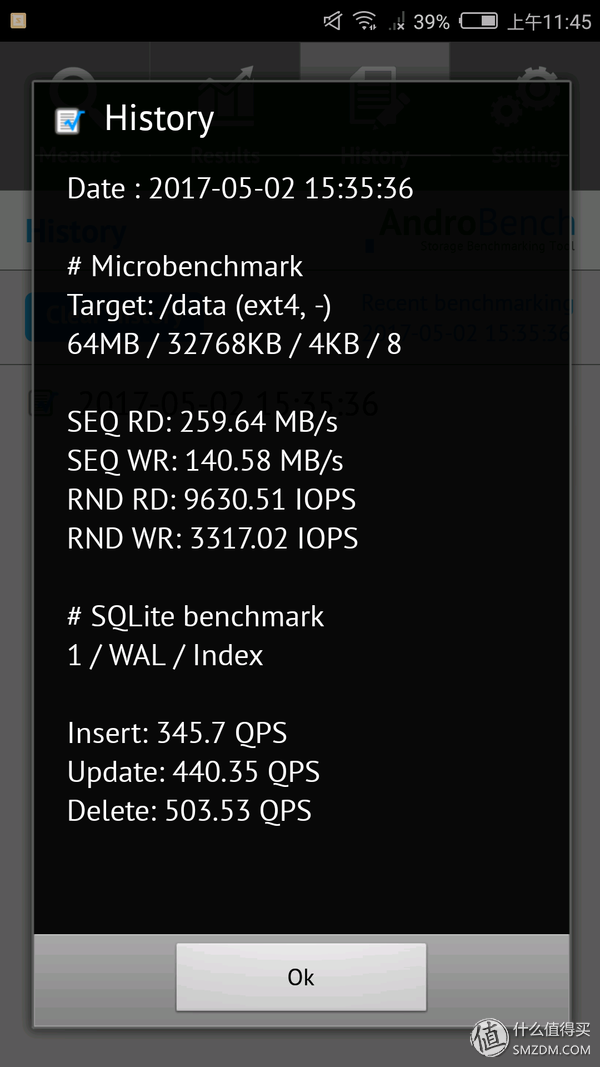Image resolution: width=600 pixels, height=1067 pixels.
Task: Tap the History dialog title
Action: 159,119
